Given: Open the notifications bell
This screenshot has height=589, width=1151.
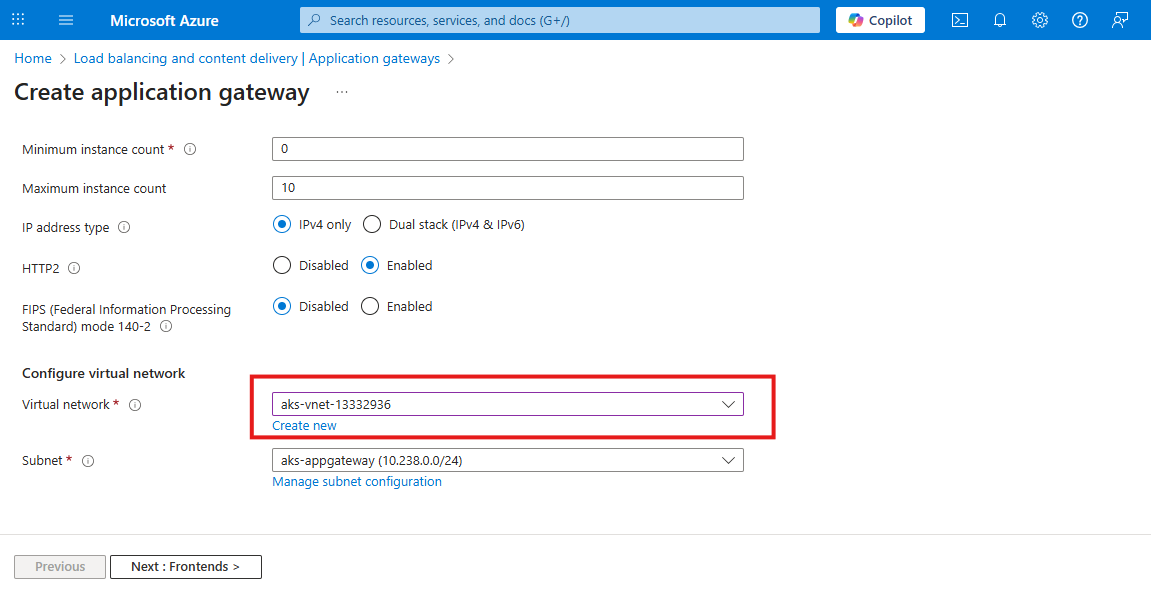Looking at the screenshot, I should pos(999,20).
